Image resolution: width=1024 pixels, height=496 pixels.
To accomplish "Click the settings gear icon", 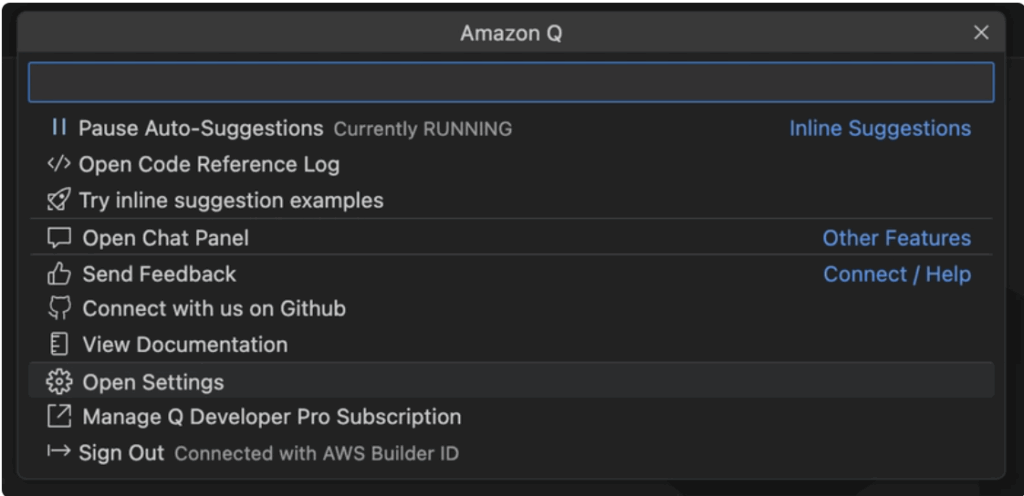I will pyautogui.click(x=60, y=382).
